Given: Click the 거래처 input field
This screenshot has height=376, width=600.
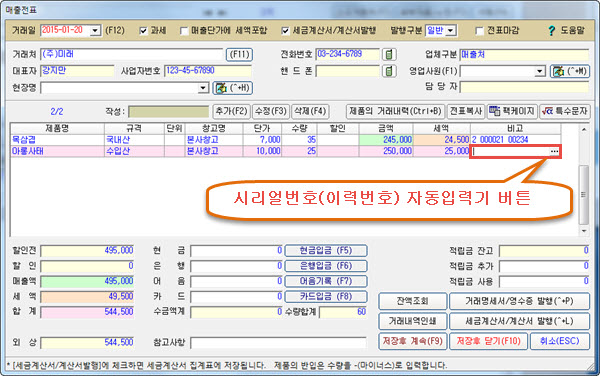Looking at the screenshot, I should point(131,54).
